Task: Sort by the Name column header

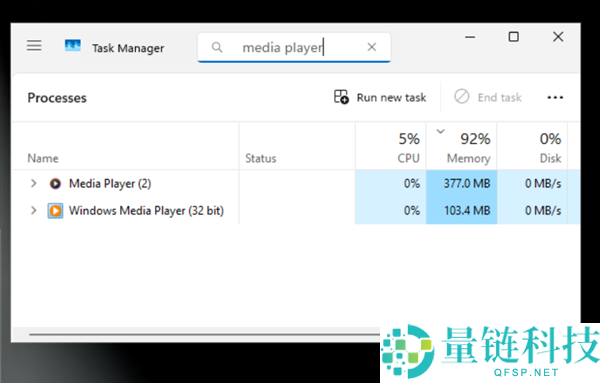Action: pos(125,146)
